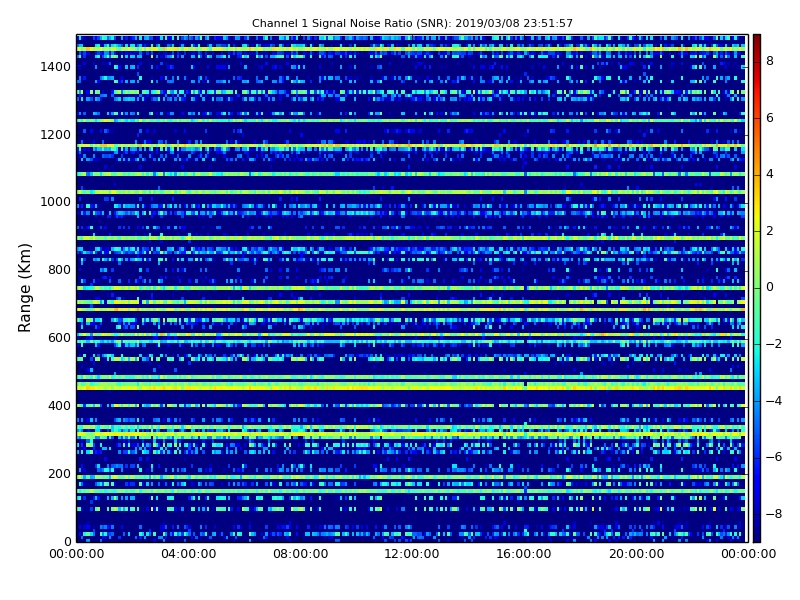
Task: Click the y-axis tick label 1000
Action: click(x=56, y=202)
